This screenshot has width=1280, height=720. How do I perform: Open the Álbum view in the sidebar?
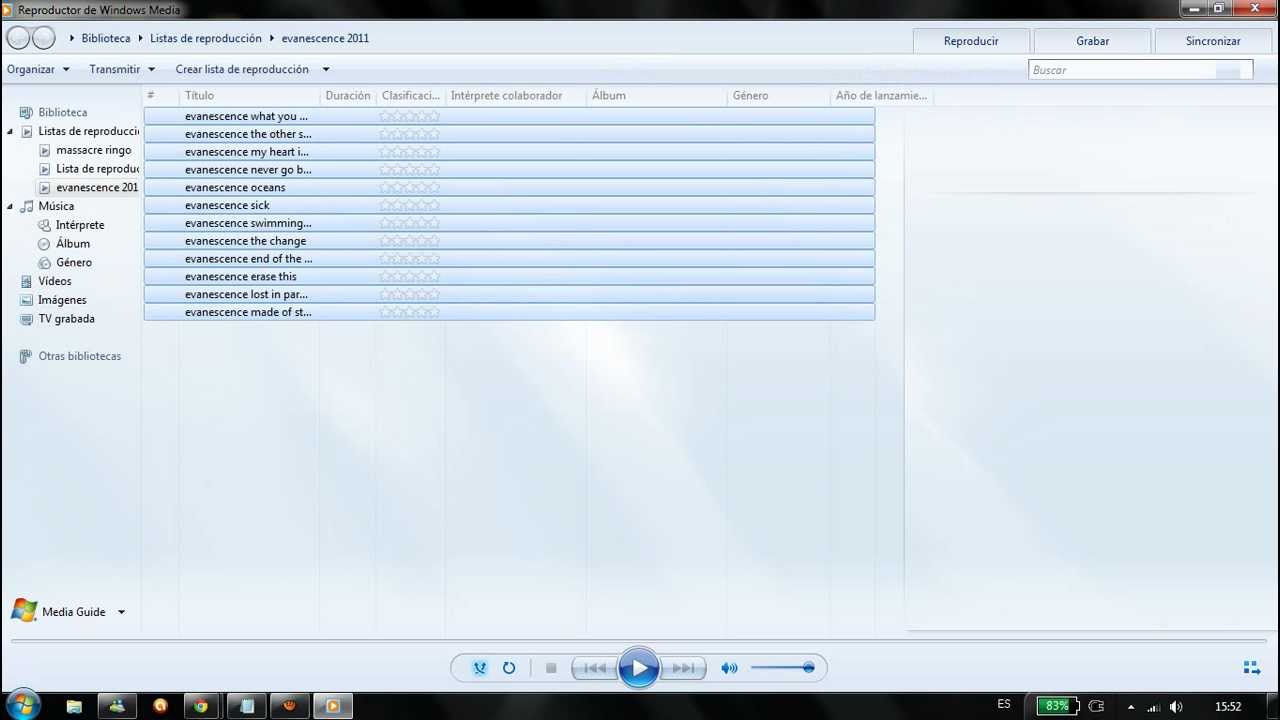[x=72, y=243]
